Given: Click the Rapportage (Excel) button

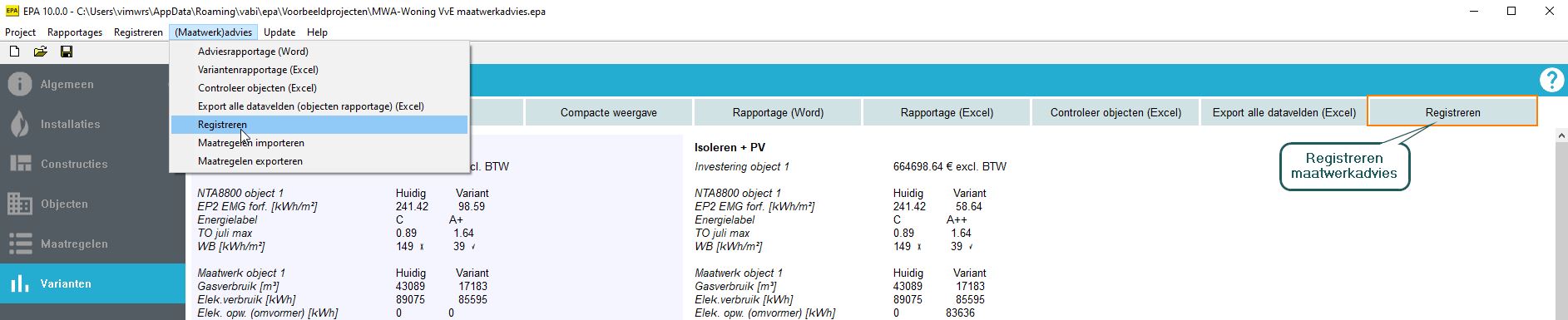Looking at the screenshot, I should coord(947,112).
